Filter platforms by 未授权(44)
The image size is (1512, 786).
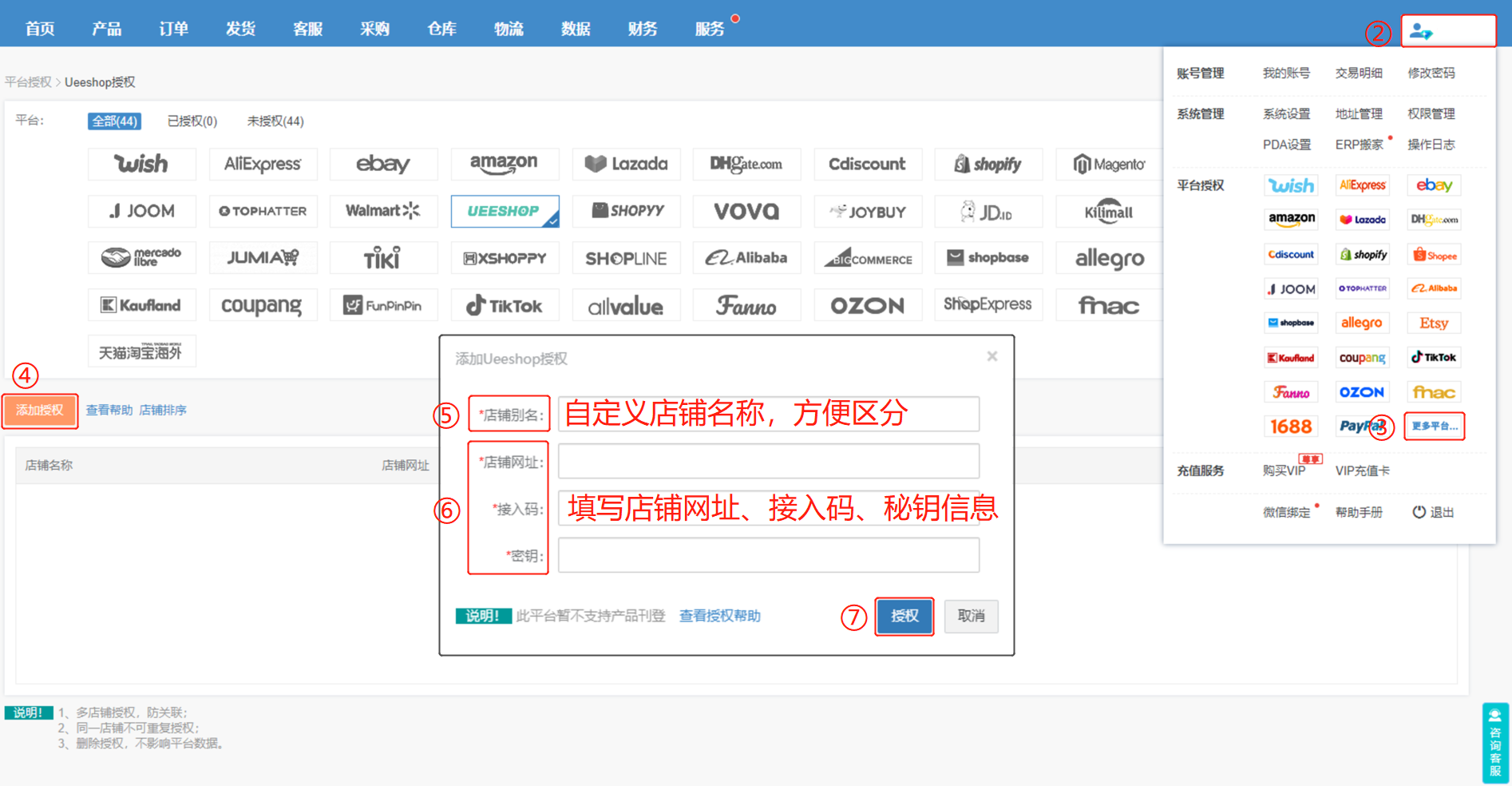pos(275,121)
